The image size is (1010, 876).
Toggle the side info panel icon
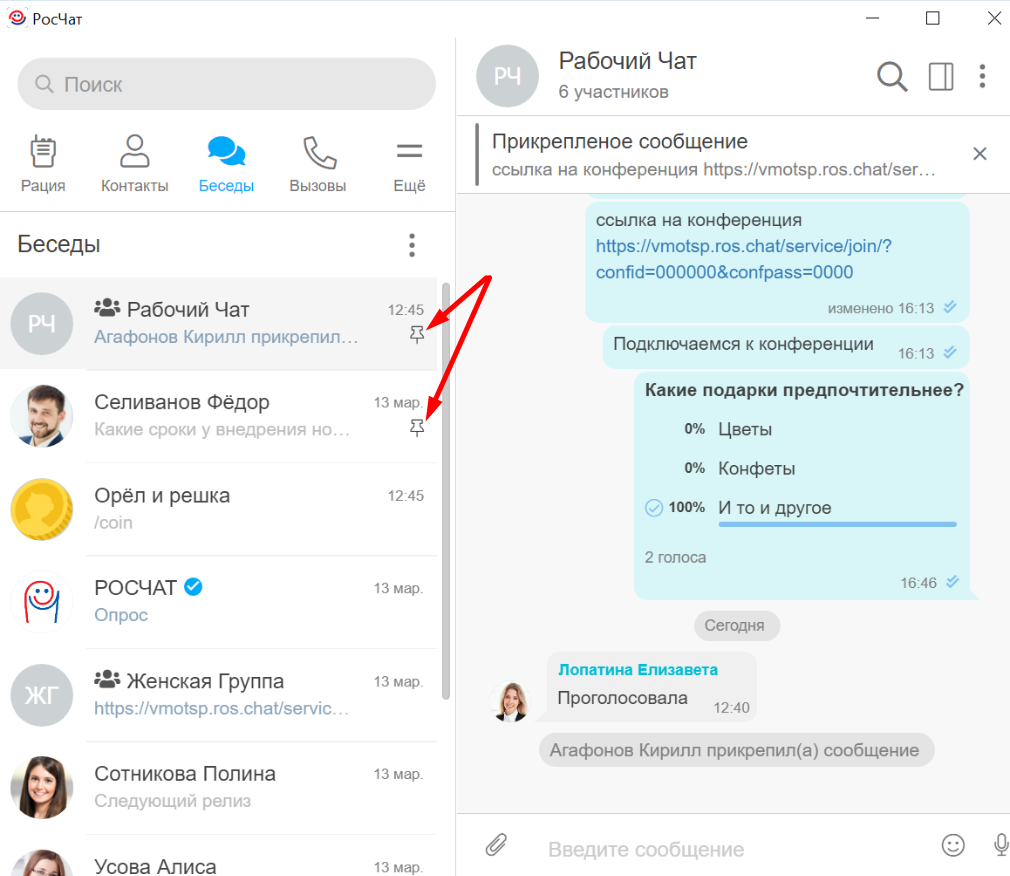(941, 76)
